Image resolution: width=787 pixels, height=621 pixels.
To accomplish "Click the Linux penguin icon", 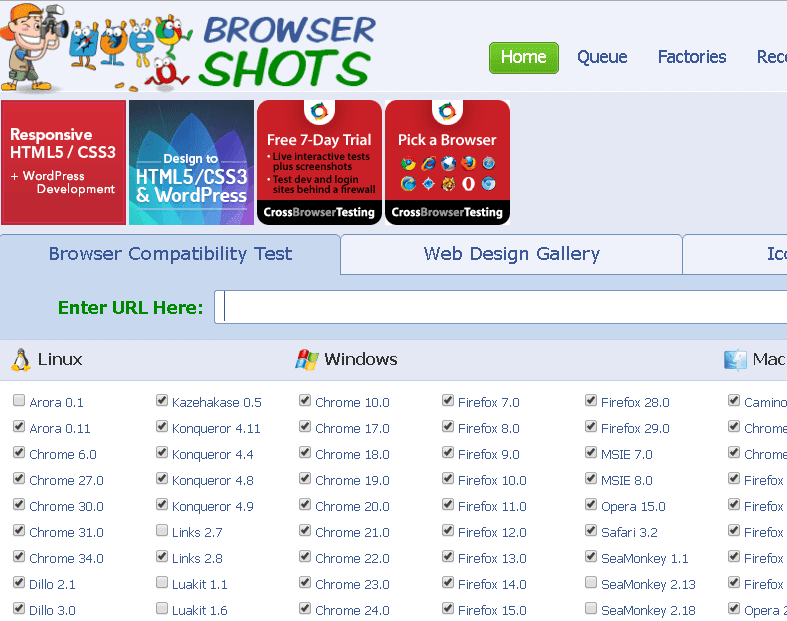I will click(21, 359).
